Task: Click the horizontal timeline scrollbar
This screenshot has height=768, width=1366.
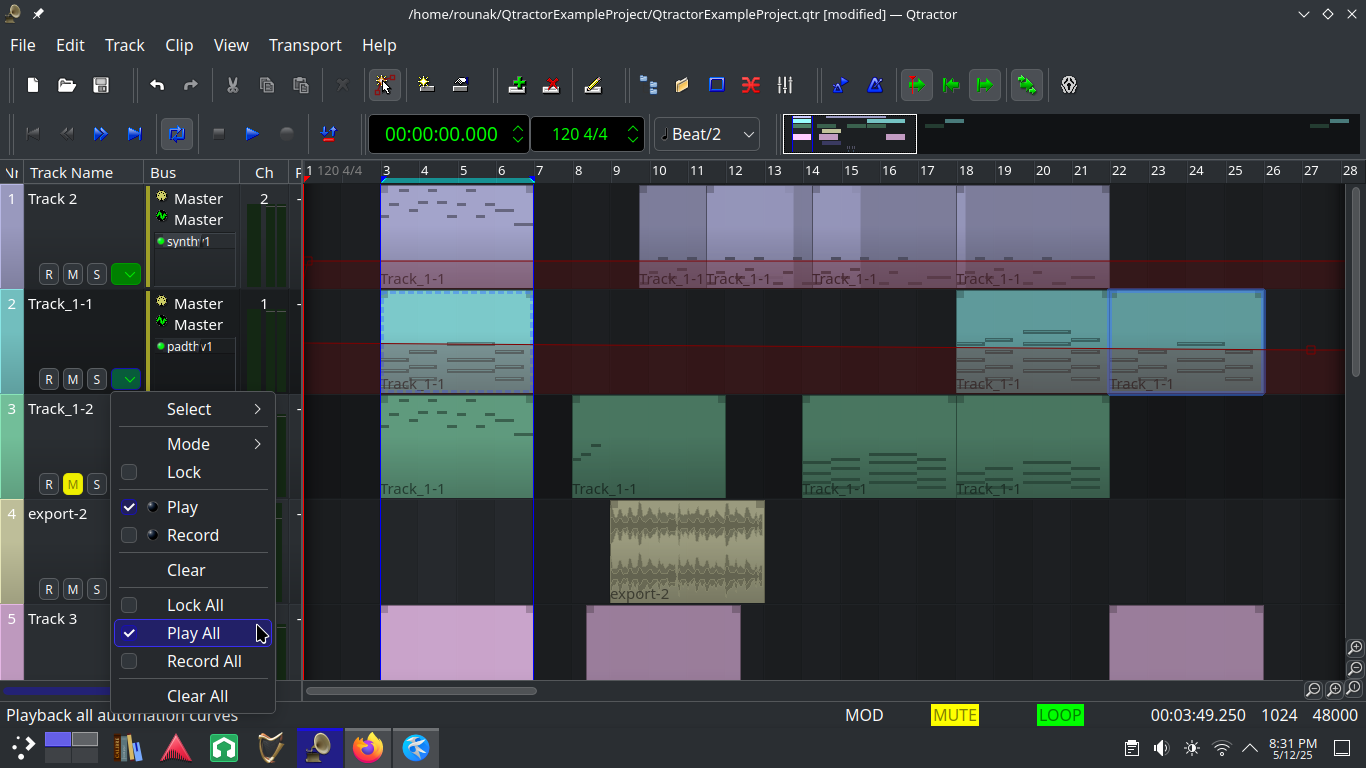Action: [x=420, y=690]
